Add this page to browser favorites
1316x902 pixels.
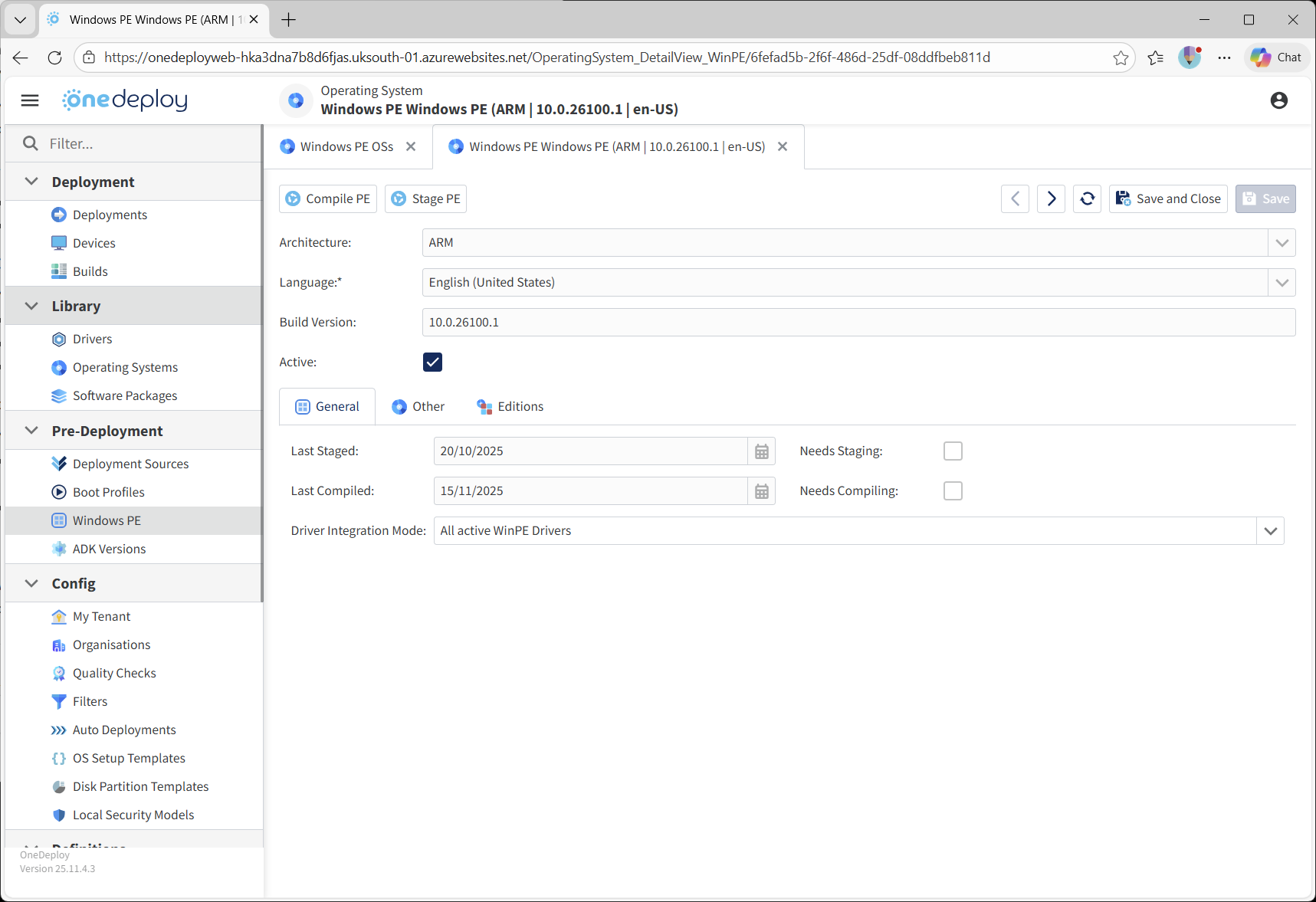(x=1121, y=57)
